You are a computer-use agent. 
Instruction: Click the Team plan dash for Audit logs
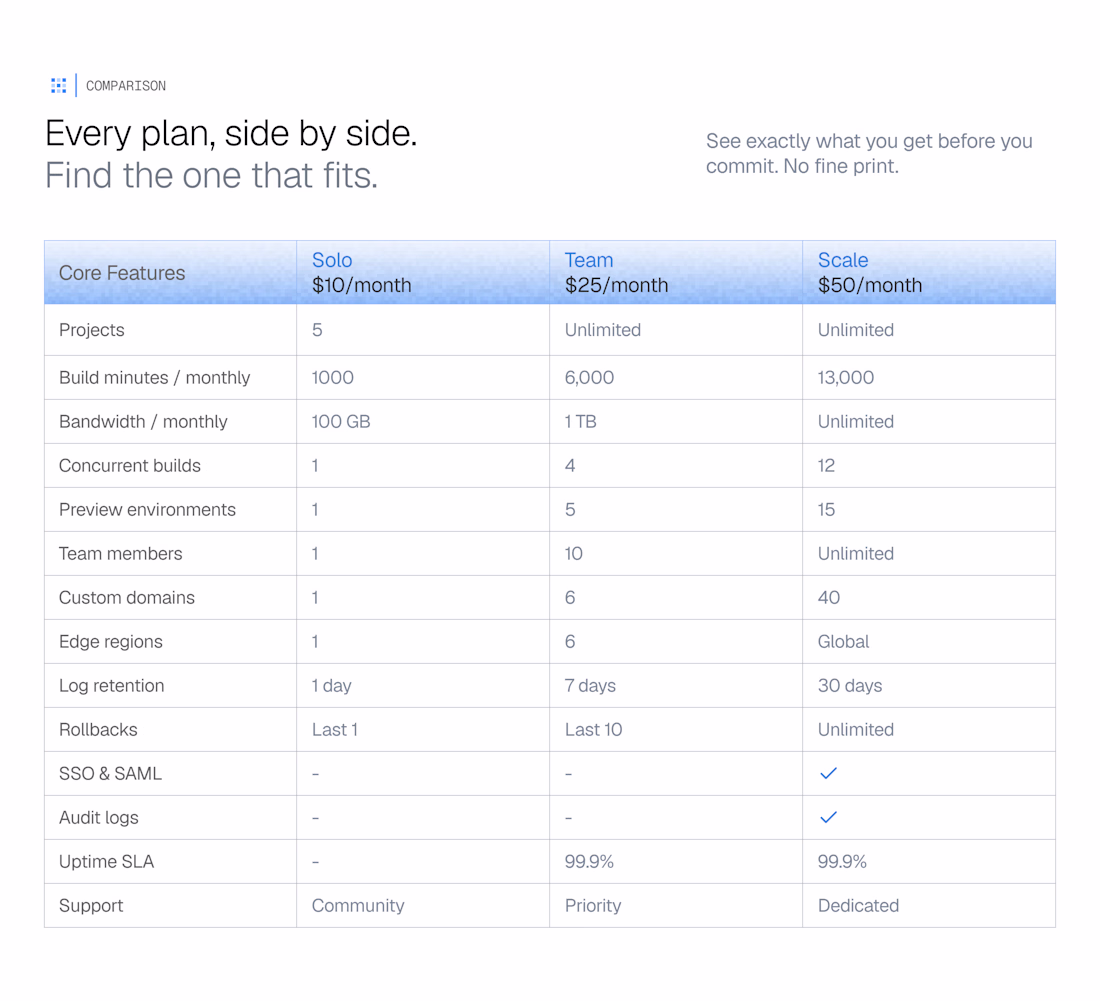(568, 818)
